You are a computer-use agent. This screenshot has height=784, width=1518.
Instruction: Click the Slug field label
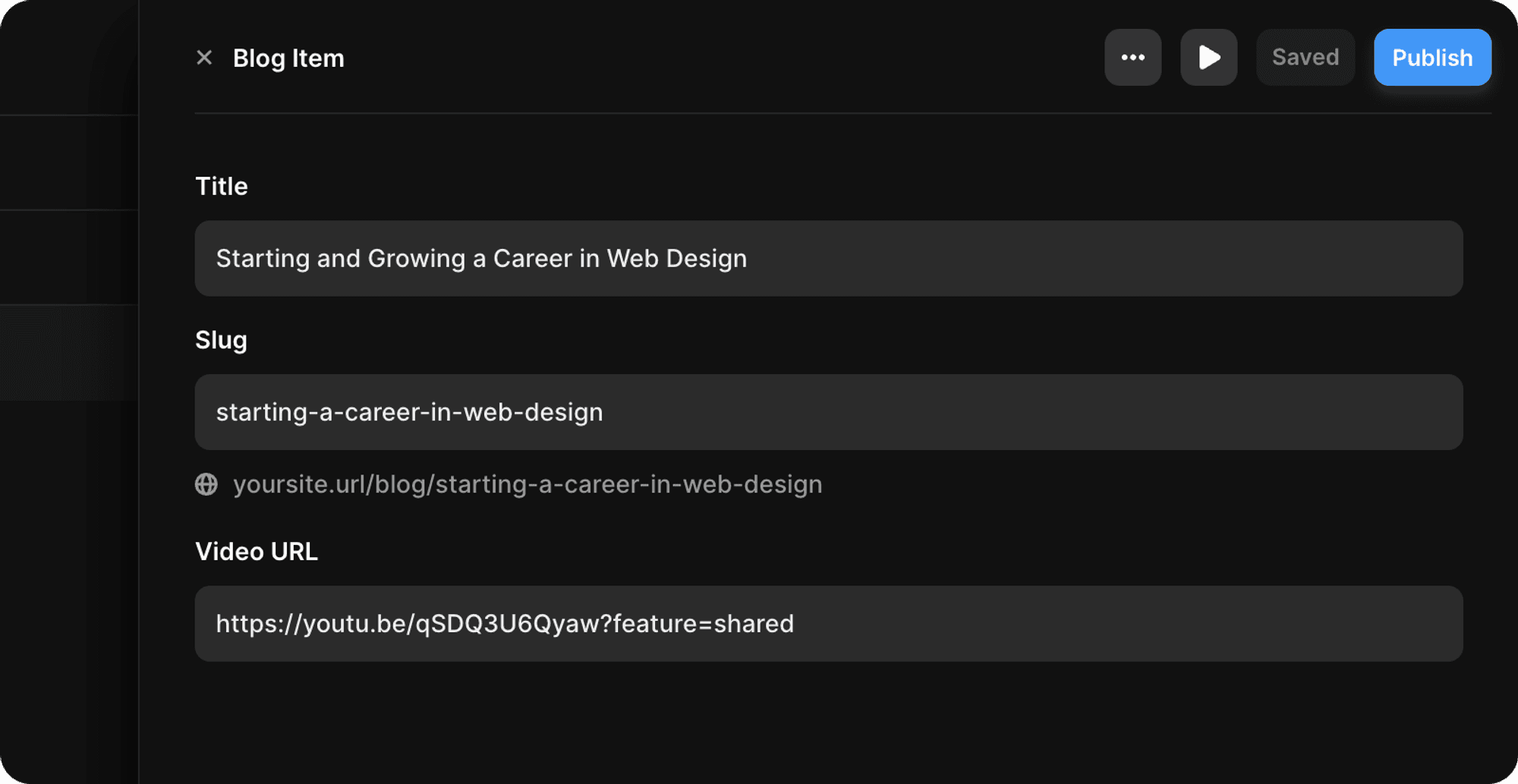(221, 340)
